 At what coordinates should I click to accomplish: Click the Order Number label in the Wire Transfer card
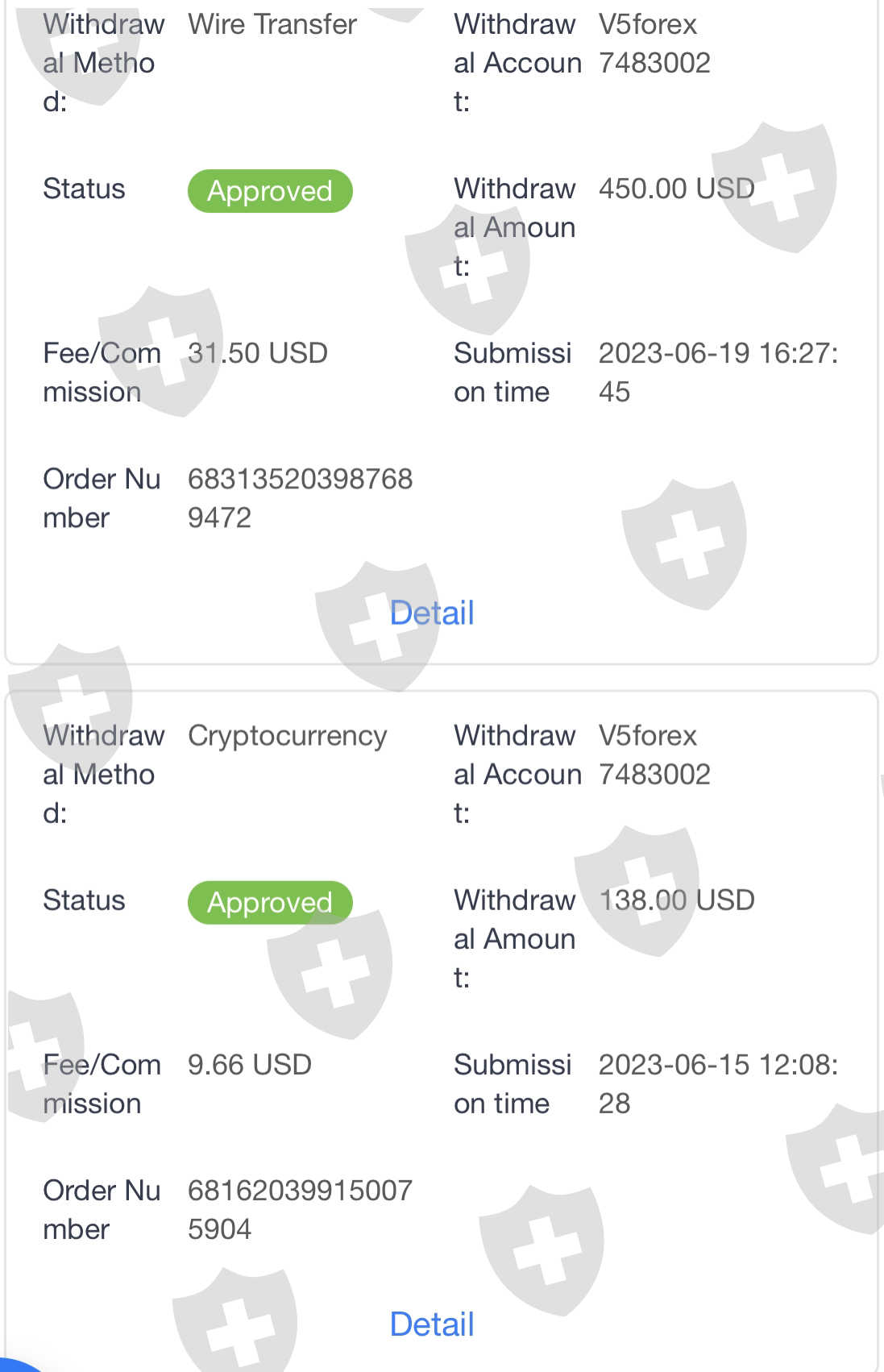click(102, 498)
